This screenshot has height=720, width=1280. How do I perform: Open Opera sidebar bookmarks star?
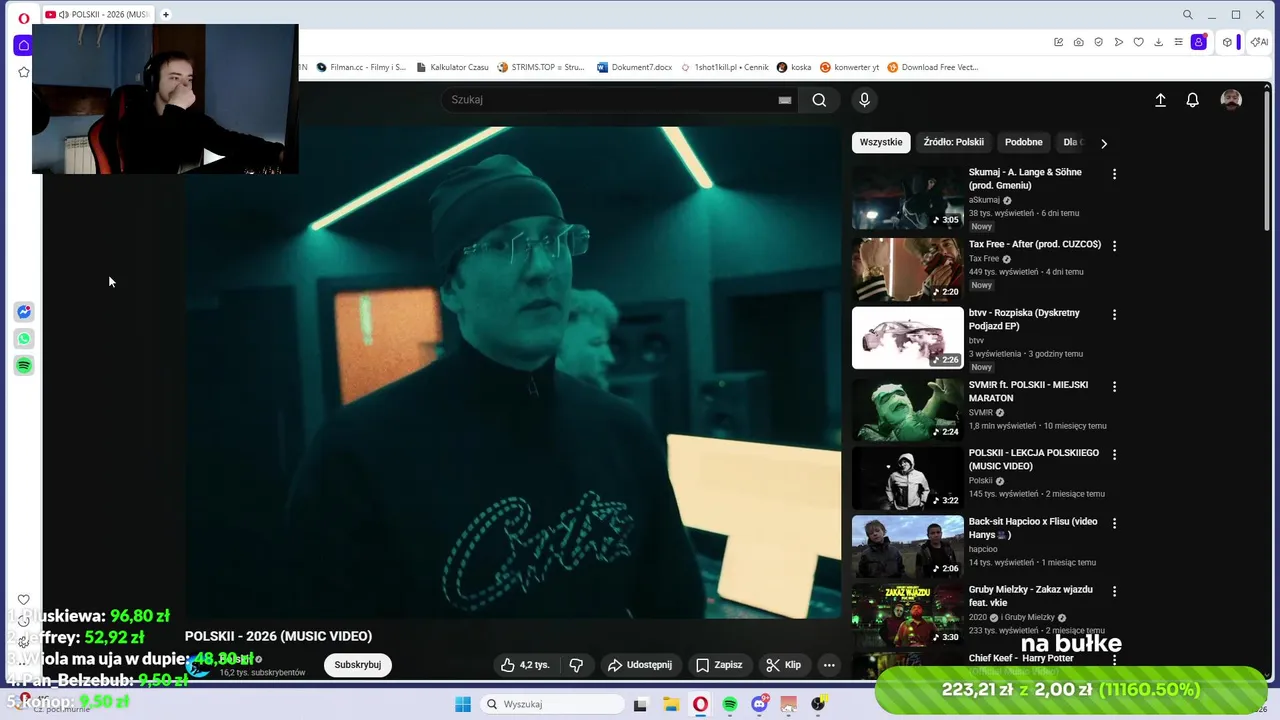[x=24, y=72]
